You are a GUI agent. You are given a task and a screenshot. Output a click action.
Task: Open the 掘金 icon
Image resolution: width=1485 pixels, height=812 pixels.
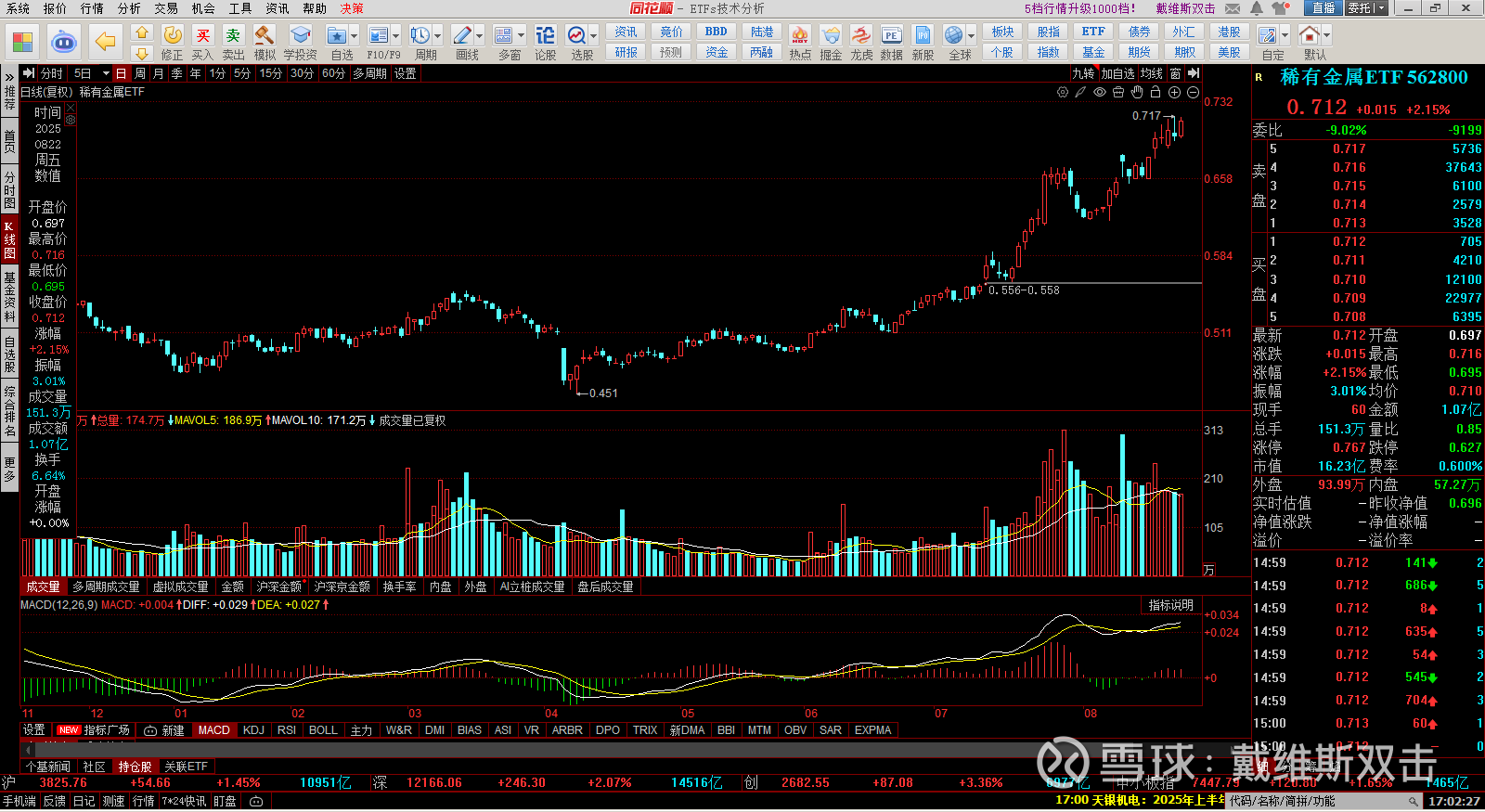(x=831, y=43)
